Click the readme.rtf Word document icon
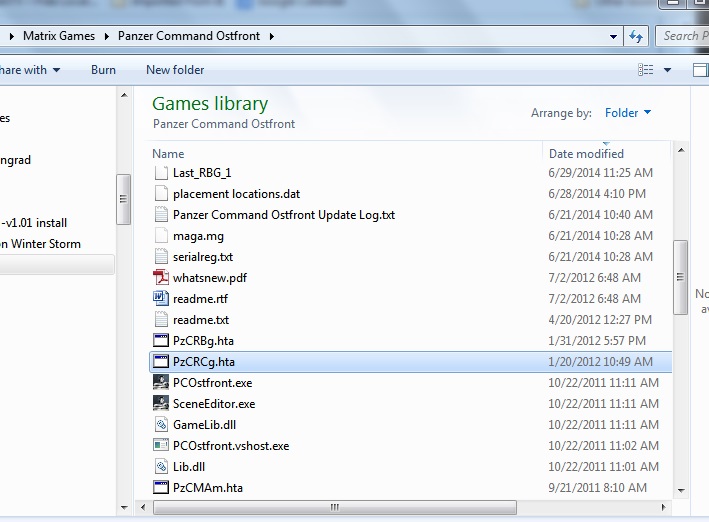The image size is (709, 522). coord(161,298)
